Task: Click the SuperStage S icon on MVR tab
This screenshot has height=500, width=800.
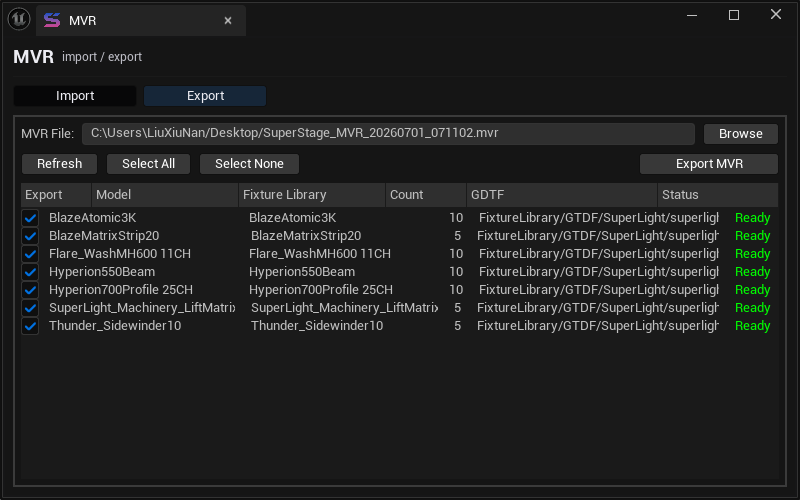Action: pos(52,20)
